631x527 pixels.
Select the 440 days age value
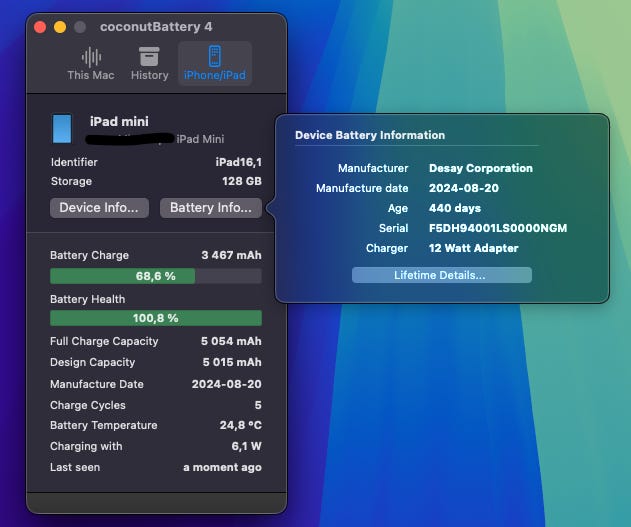(455, 208)
